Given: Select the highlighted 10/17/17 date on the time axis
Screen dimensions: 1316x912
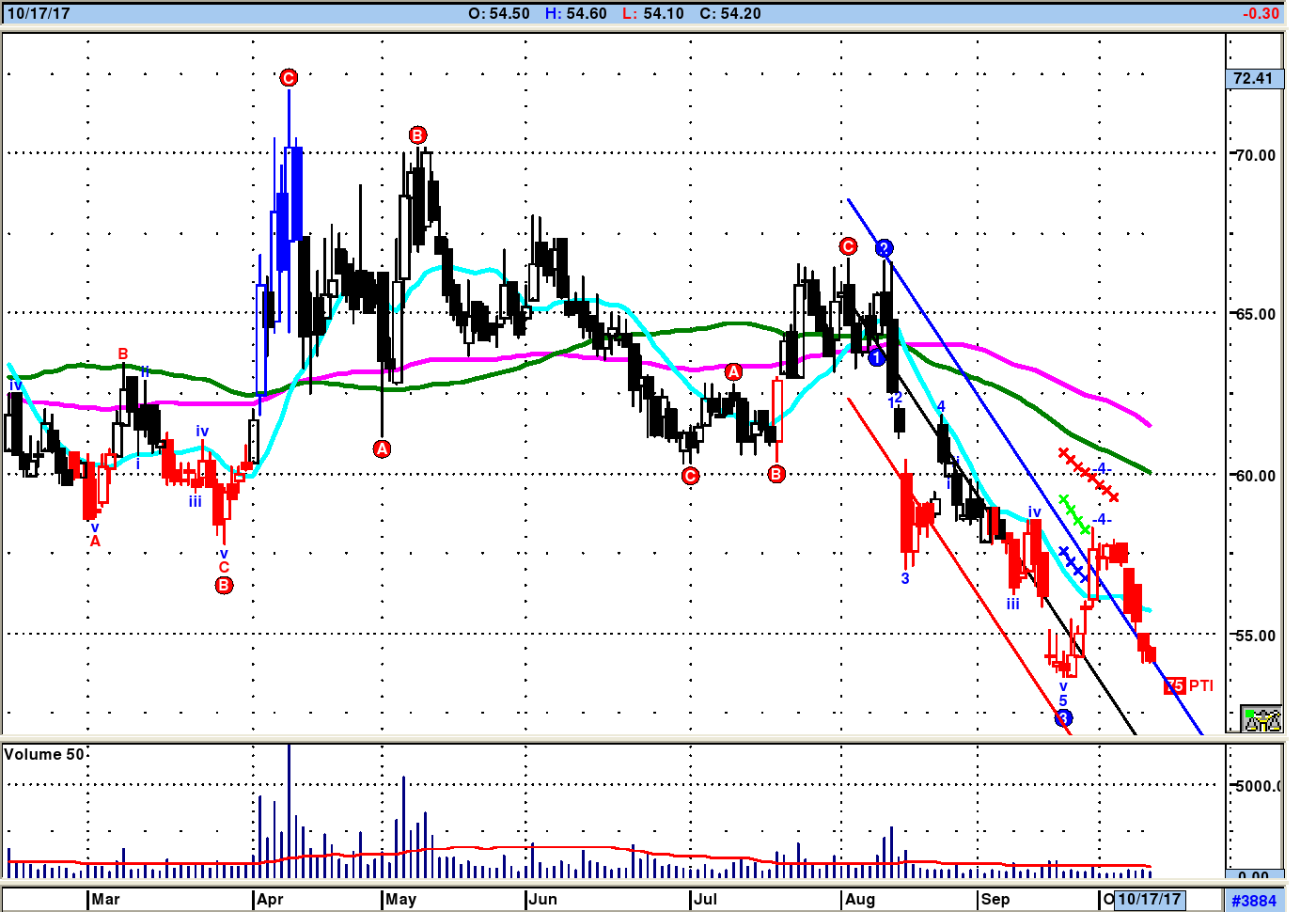Looking at the screenshot, I should [x=1149, y=900].
